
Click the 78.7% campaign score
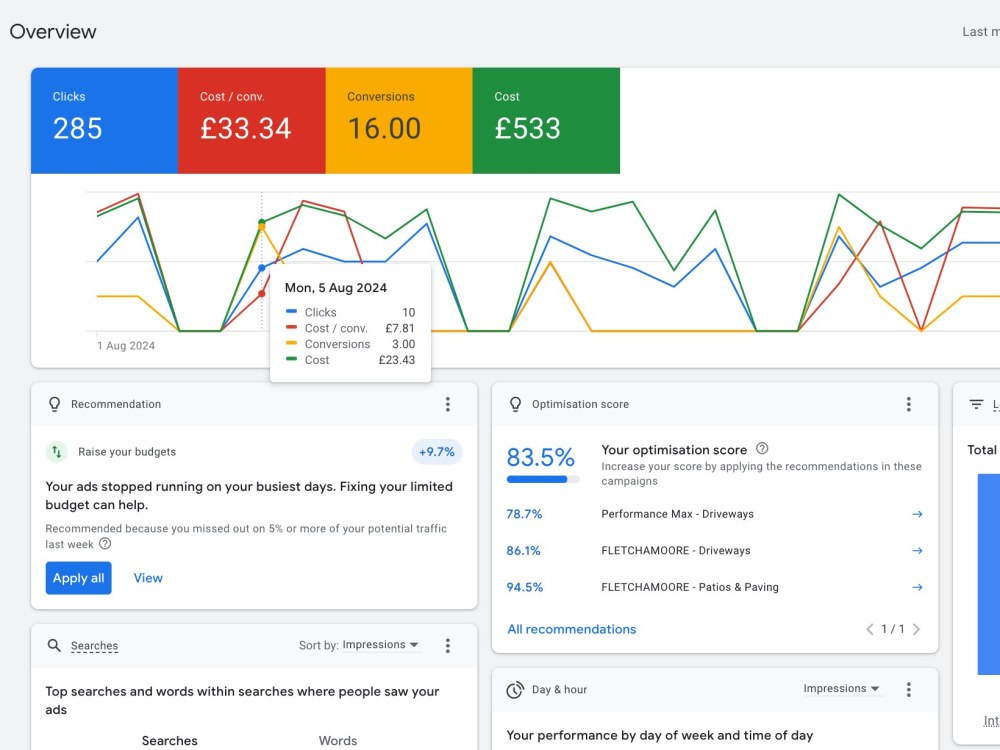(x=524, y=514)
